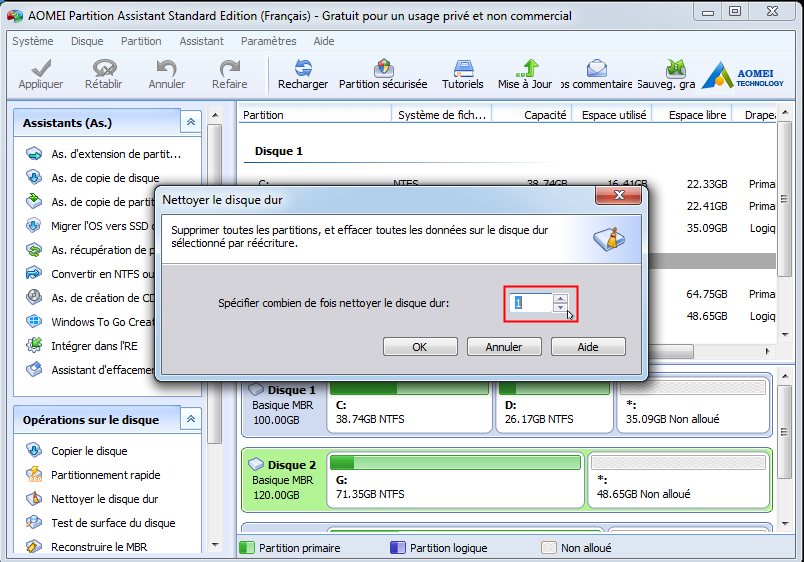Screen dimensions: 804x562
Task: Click the wipe count input field
Action: click(531, 303)
